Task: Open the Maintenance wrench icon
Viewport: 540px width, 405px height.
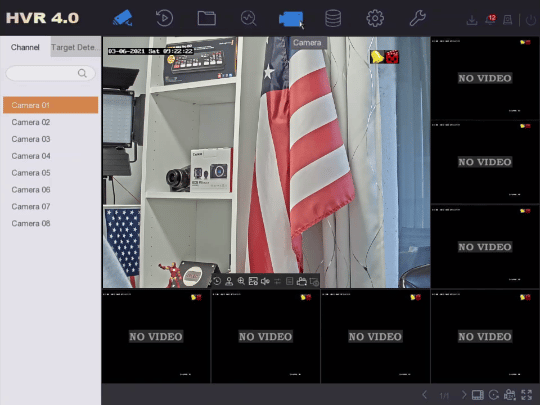Action: (x=417, y=18)
